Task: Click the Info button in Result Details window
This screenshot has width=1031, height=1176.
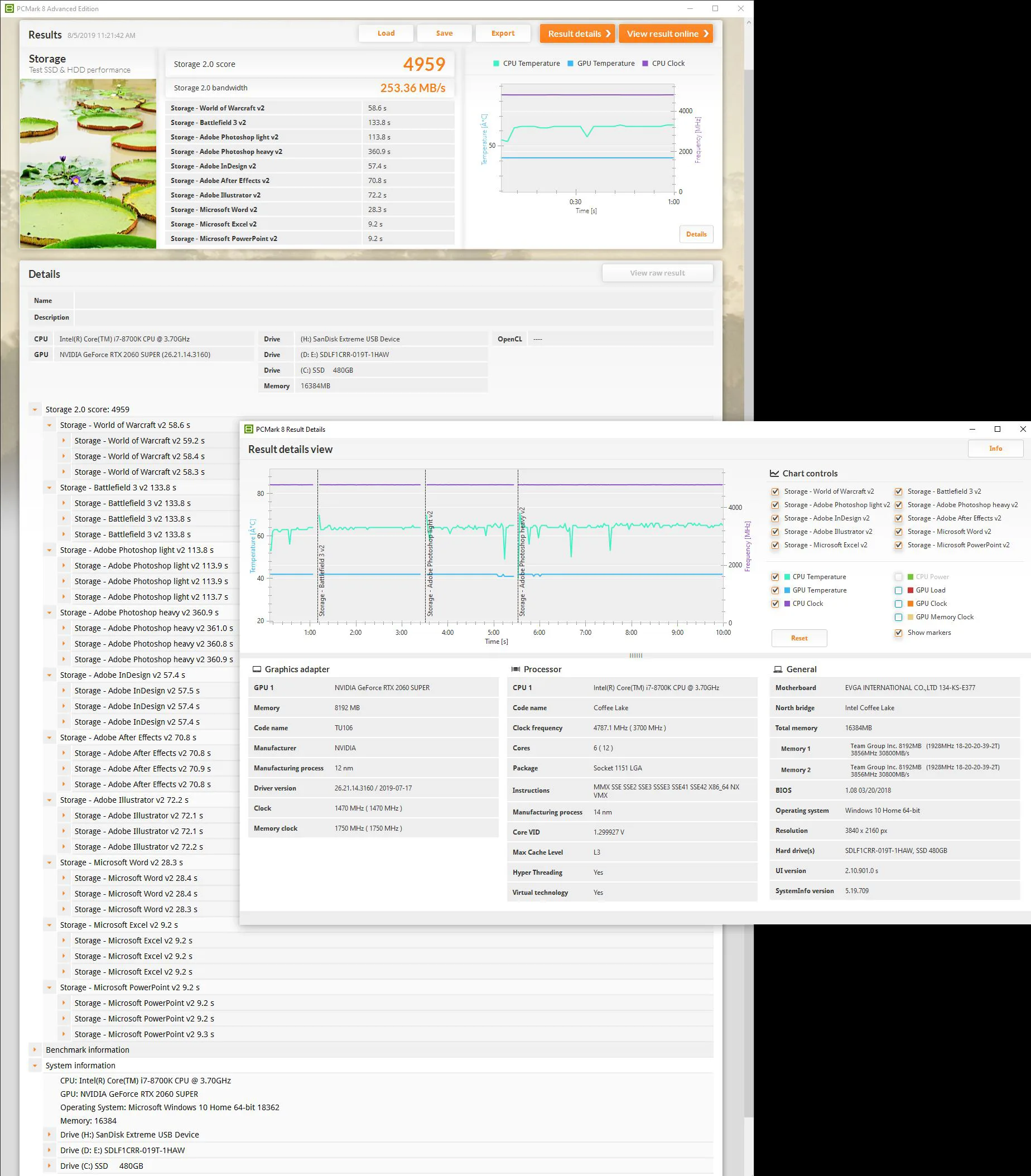Action: [995, 448]
